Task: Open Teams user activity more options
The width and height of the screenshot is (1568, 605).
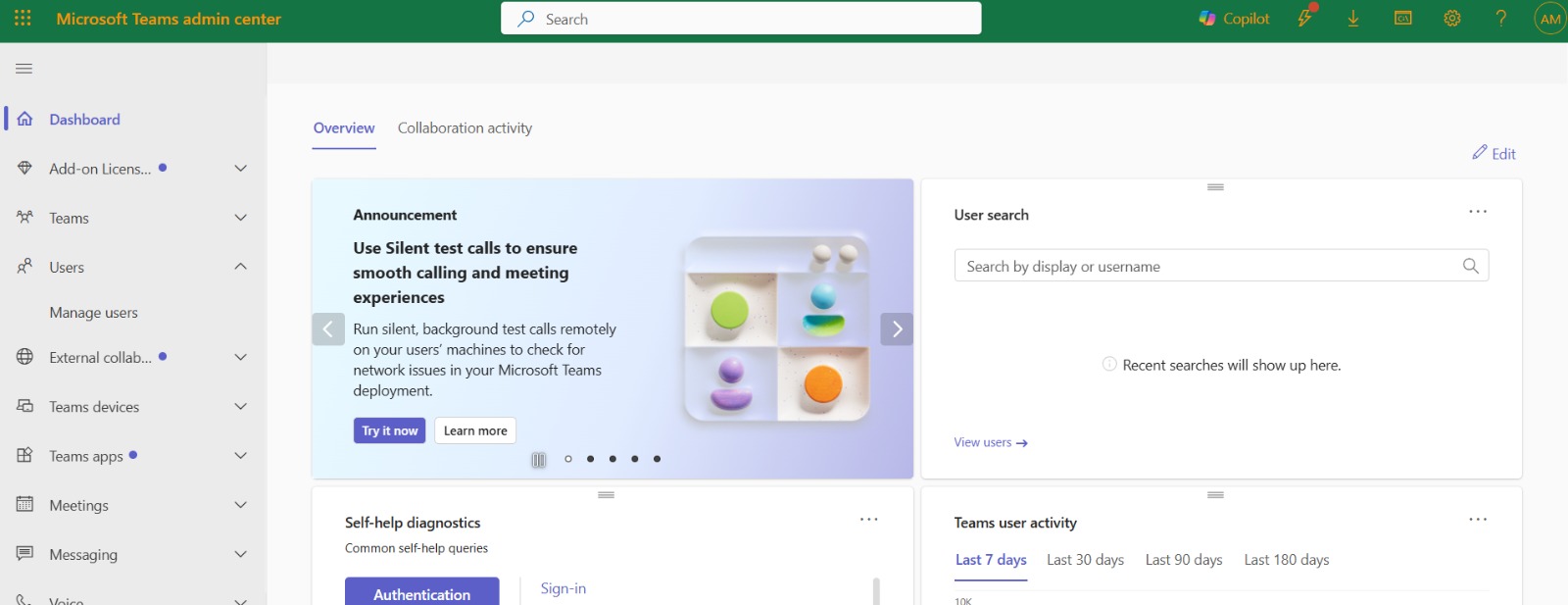Action: click(1478, 520)
